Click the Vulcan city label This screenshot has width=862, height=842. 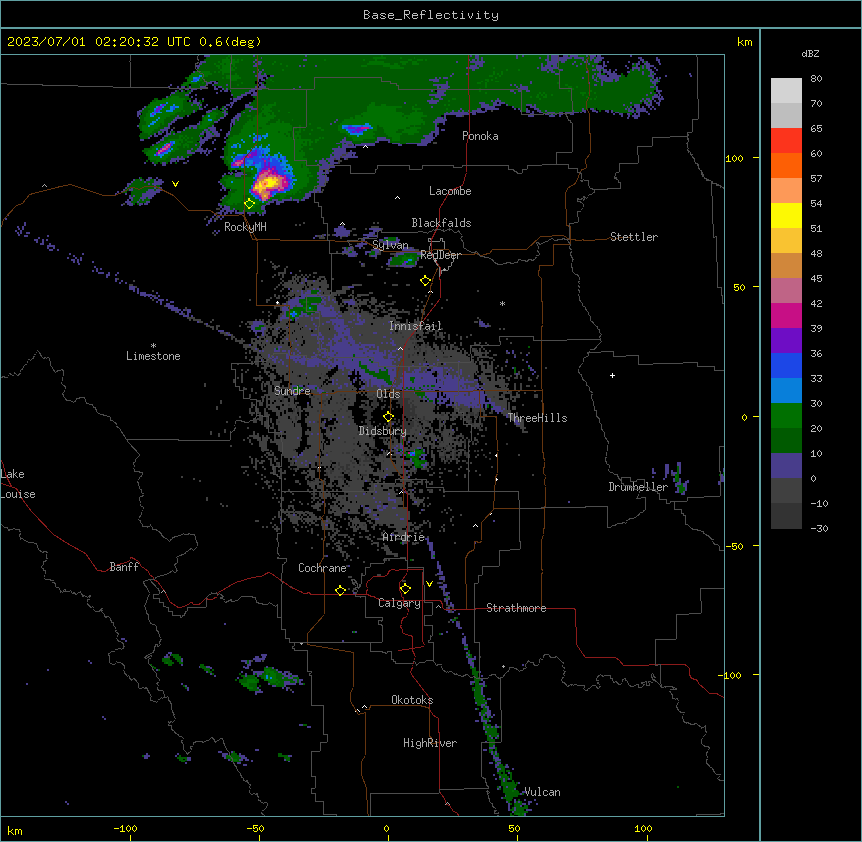pyautogui.click(x=542, y=792)
